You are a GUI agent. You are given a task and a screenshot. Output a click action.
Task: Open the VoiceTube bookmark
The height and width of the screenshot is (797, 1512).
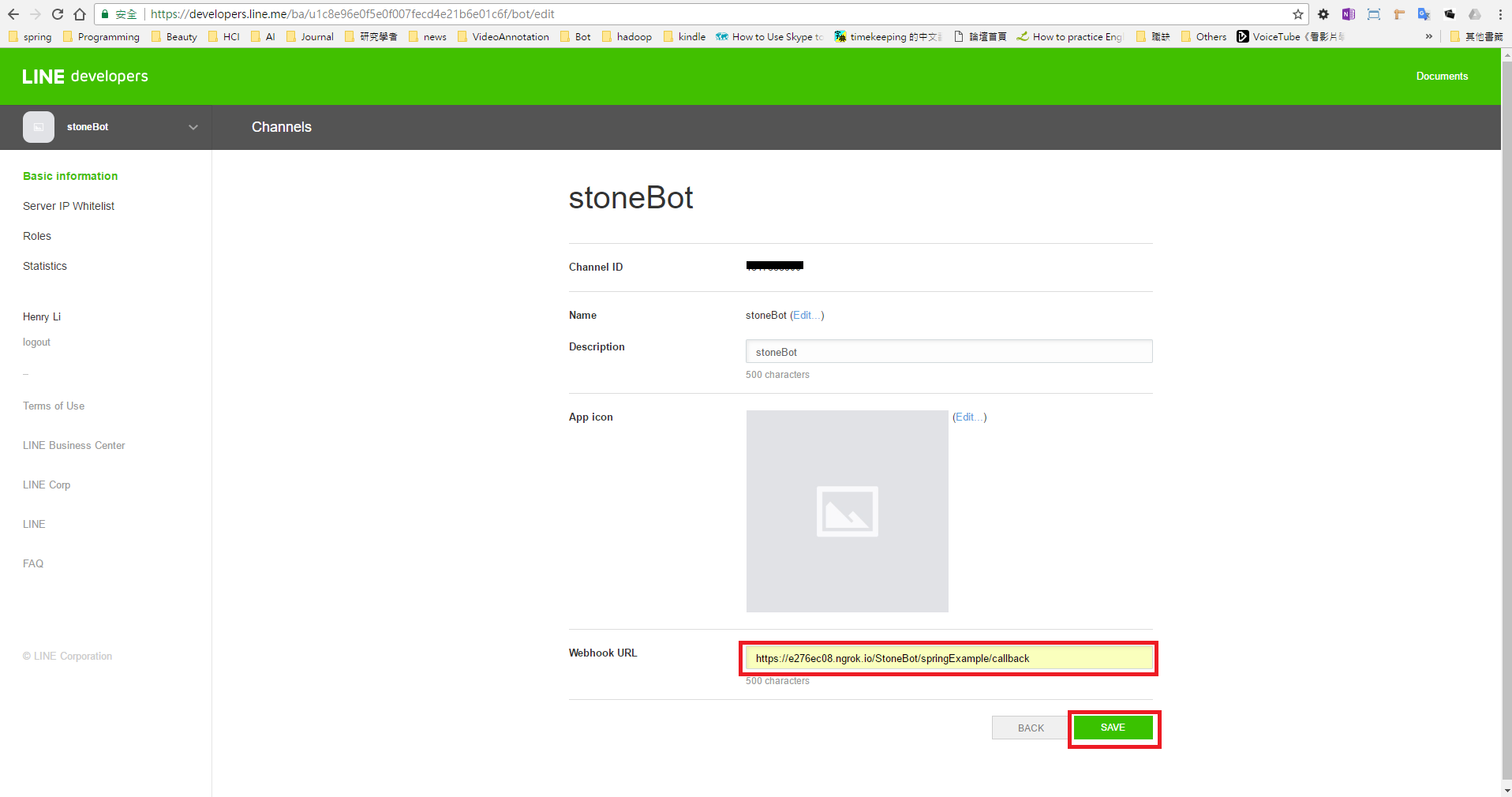point(1290,36)
